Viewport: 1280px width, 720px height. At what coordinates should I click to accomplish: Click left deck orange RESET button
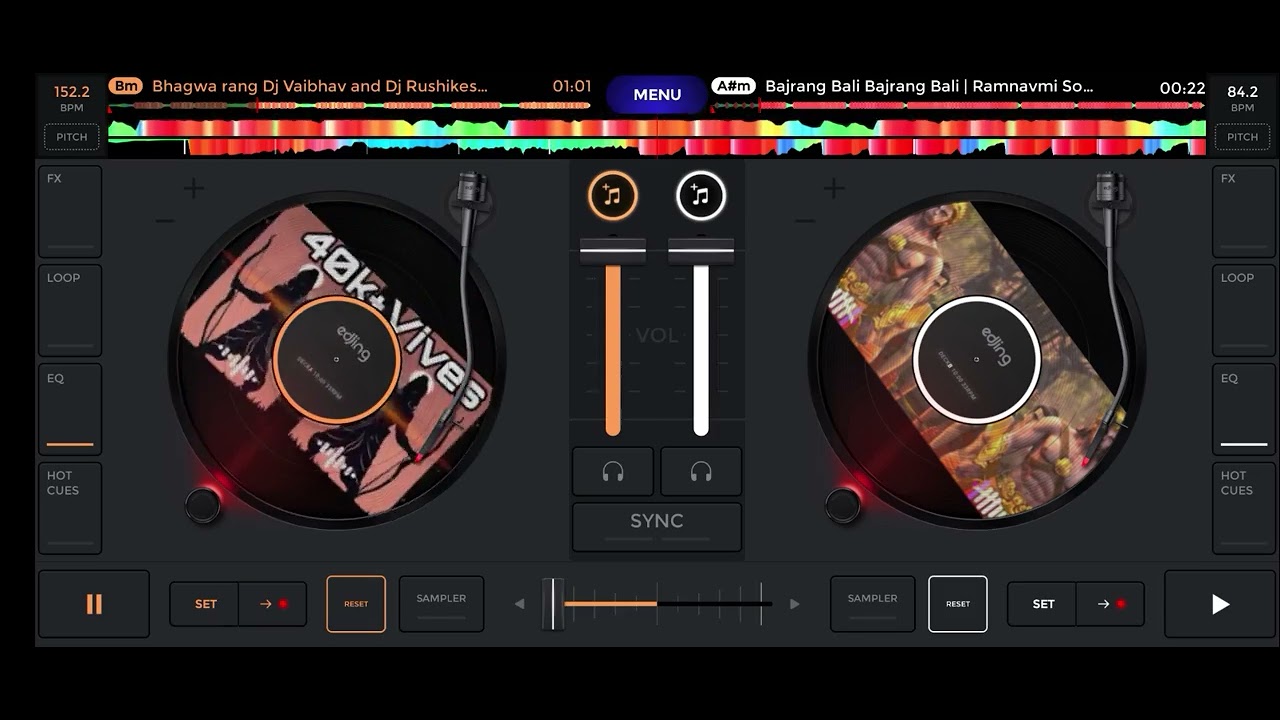(356, 604)
